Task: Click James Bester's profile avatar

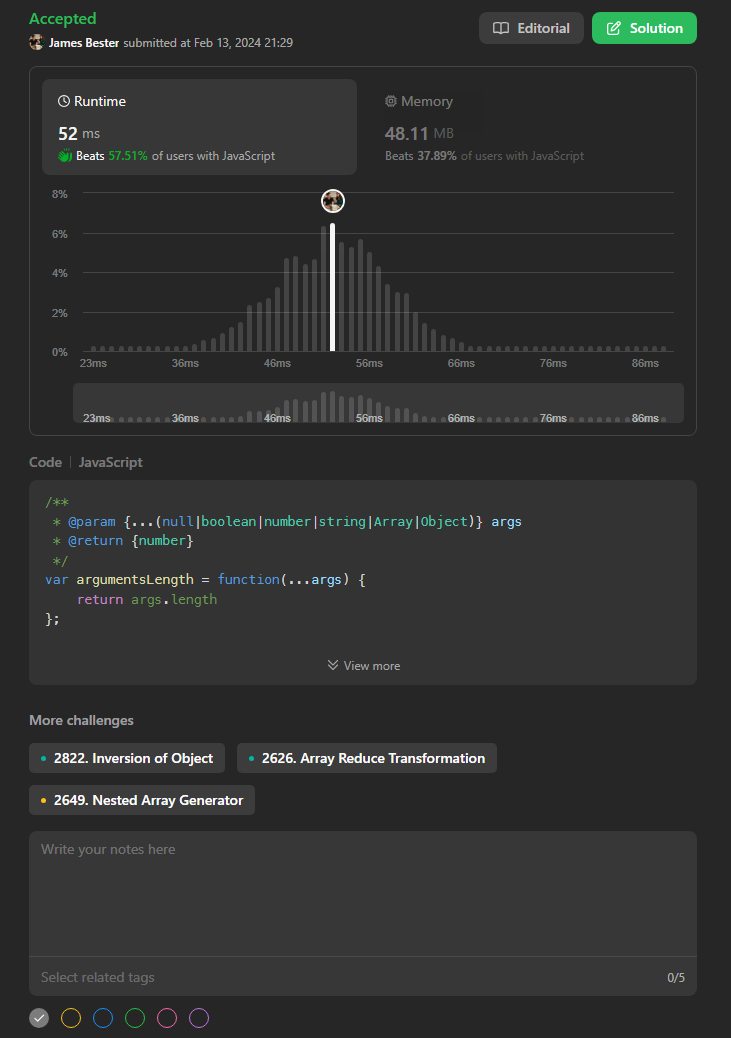Action: point(37,43)
